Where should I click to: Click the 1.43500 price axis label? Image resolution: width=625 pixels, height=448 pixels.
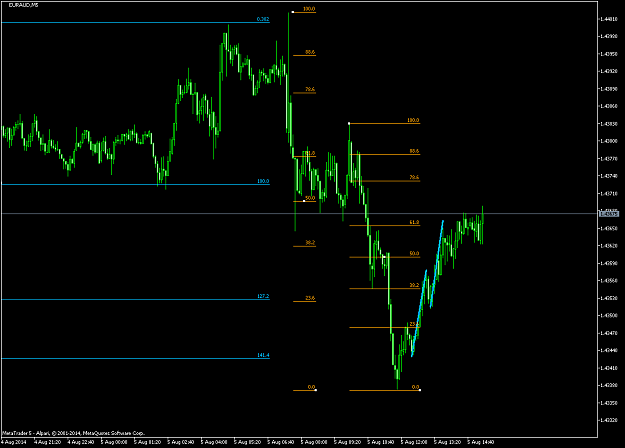click(x=609, y=315)
